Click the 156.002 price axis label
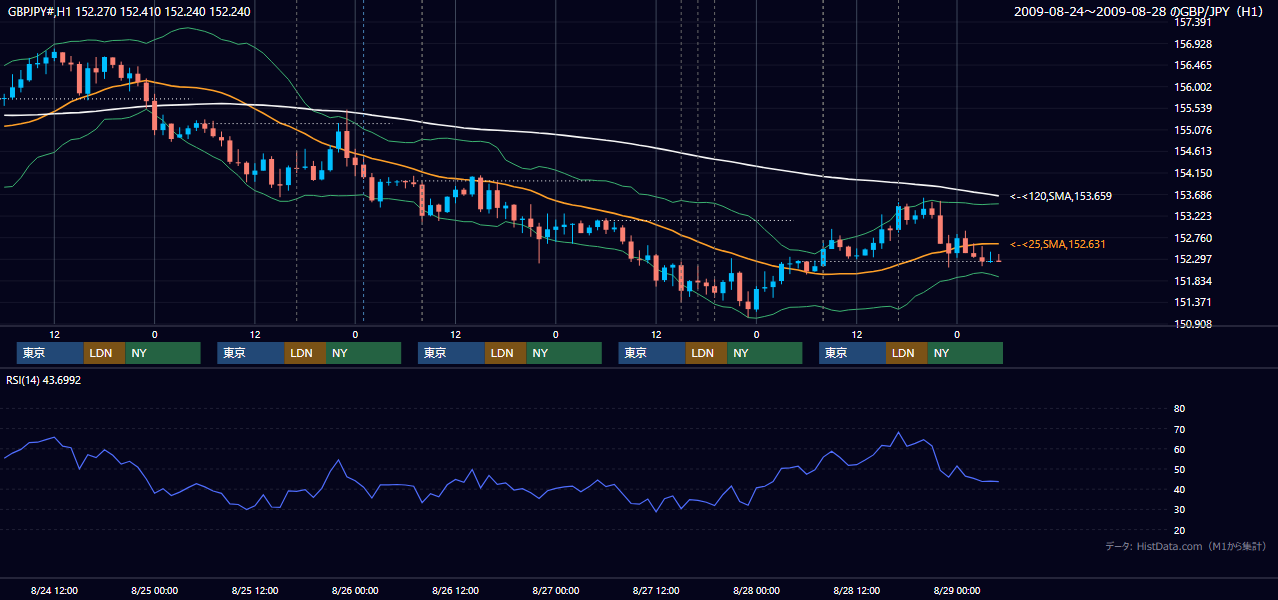The height and width of the screenshot is (600, 1278). pyautogui.click(x=1193, y=87)
